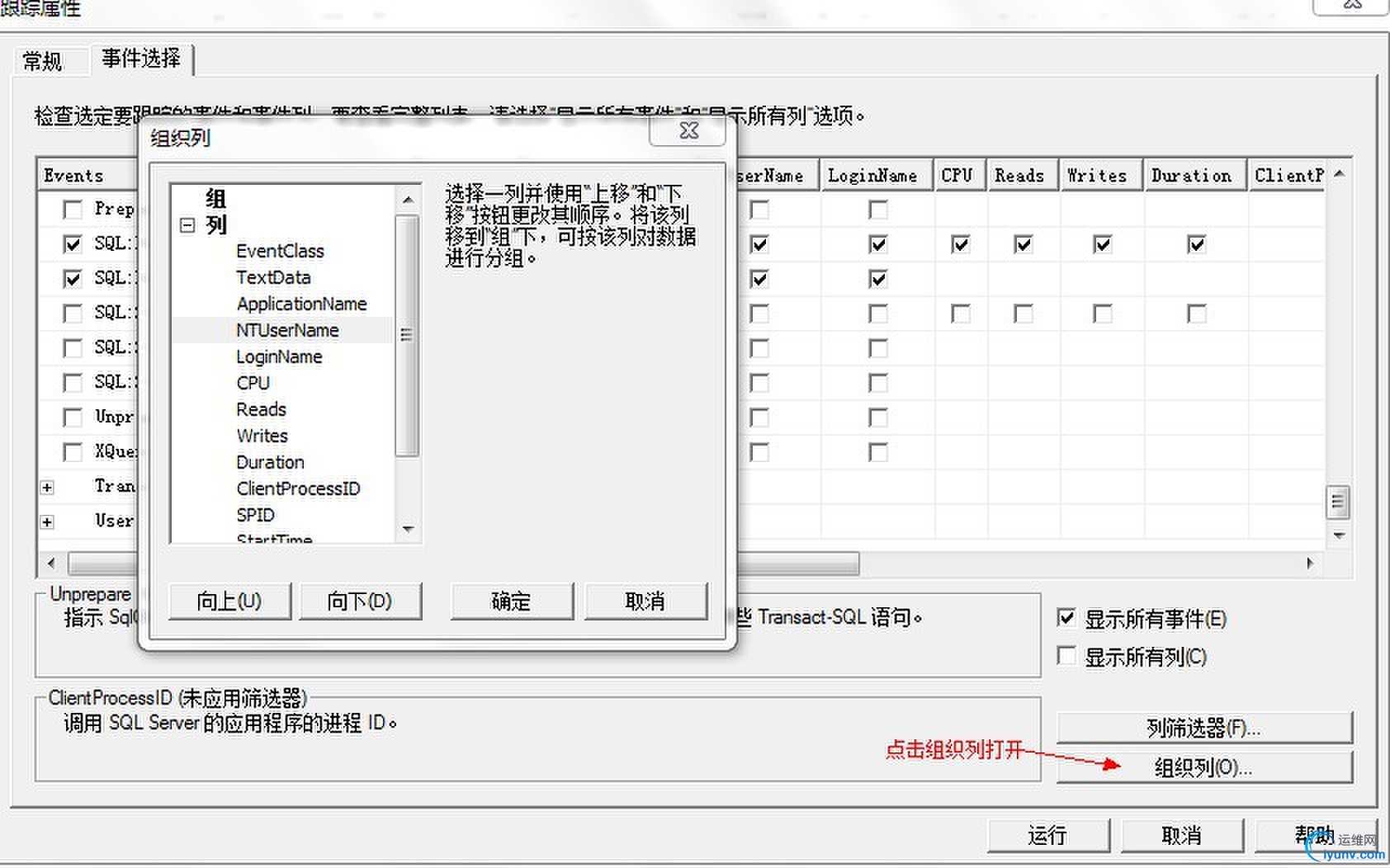The image size is (1390, 868).
Task: Click the LoginName column header
Action: (877, 175)
